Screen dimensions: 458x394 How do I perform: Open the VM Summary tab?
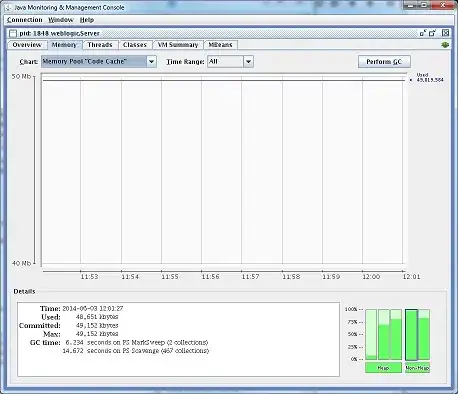178,45
